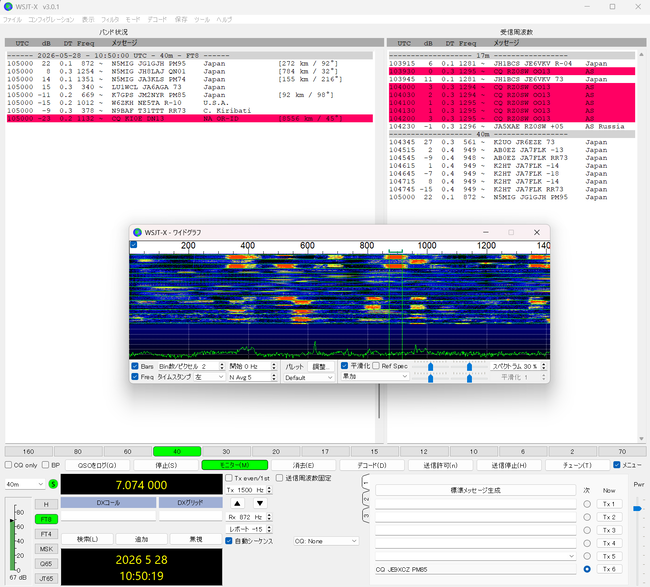The image size is (650, 587).
Task: Enable Ref Spec checkbox
Action: pos(376,366)
